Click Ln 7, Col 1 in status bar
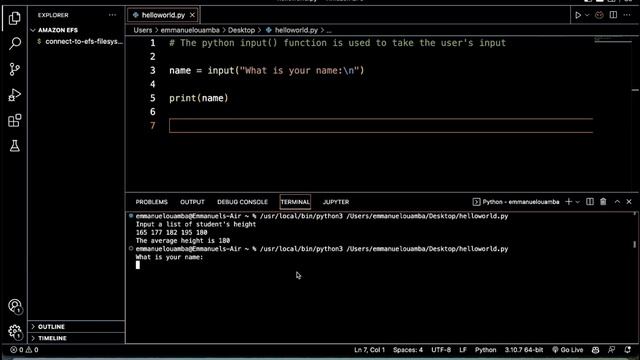The height and width of the screenshot is (360, 640). pos(369,350)
